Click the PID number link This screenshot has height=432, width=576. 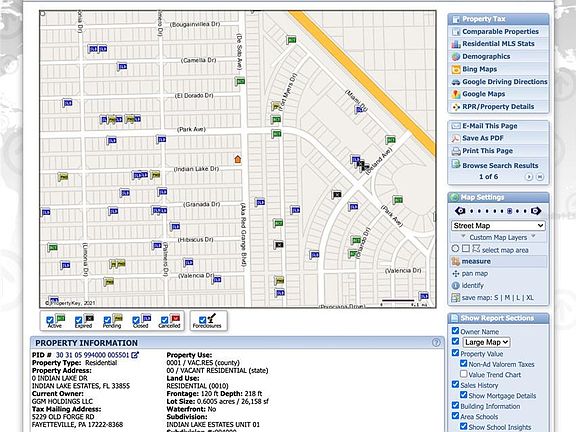pos(92,355)
